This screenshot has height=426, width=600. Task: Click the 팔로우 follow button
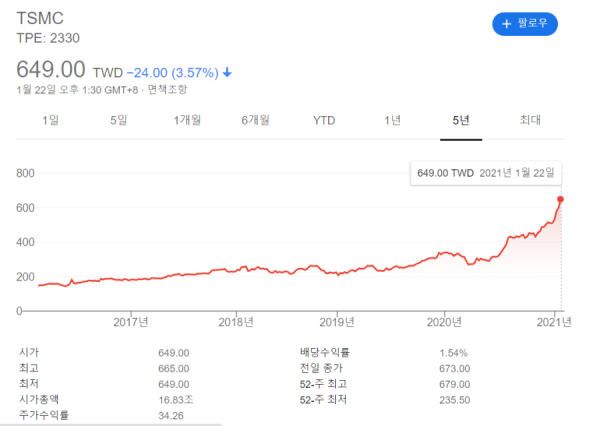click(x=524, y=23)
